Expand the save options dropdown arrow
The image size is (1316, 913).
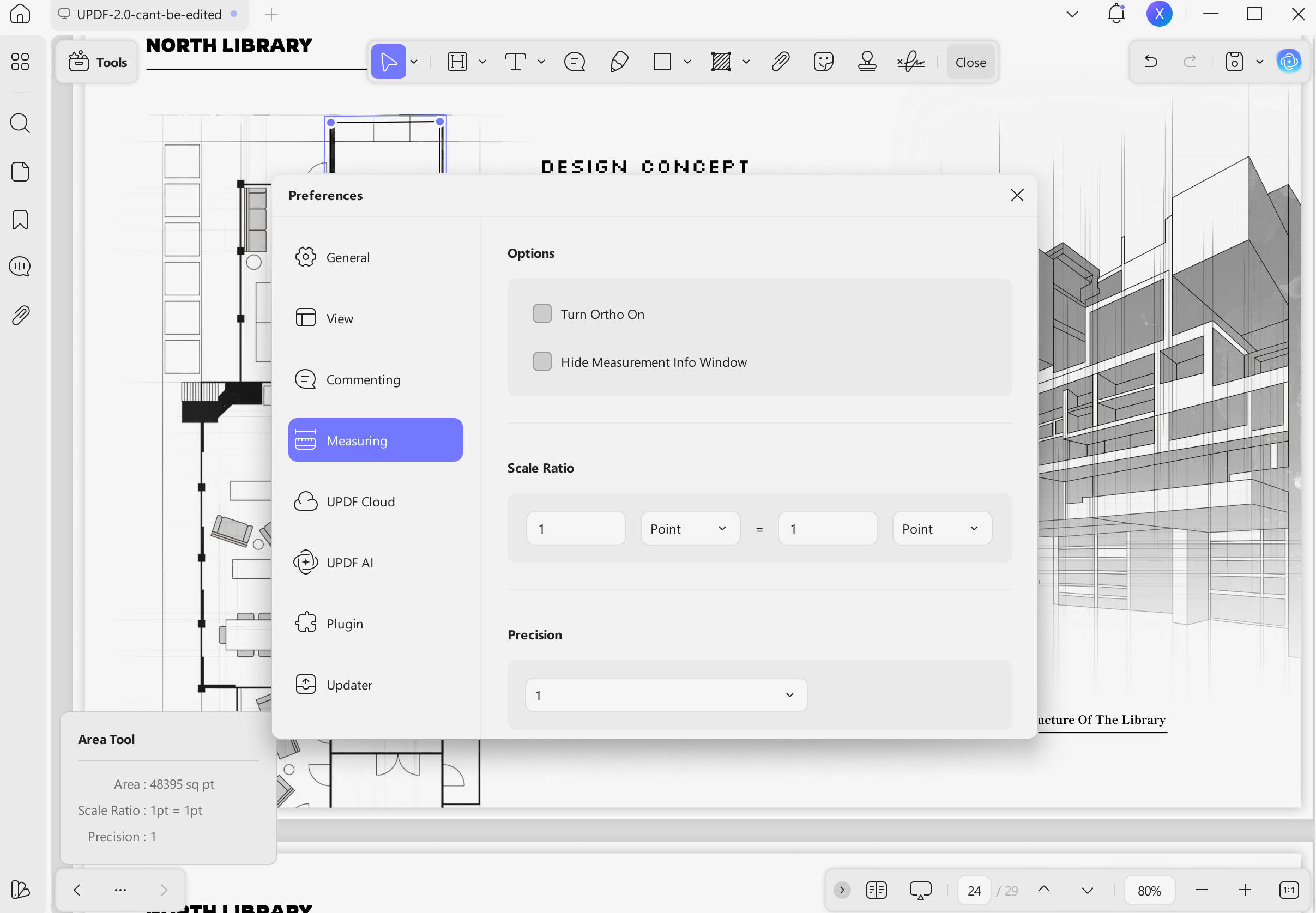pos(1259,61)
